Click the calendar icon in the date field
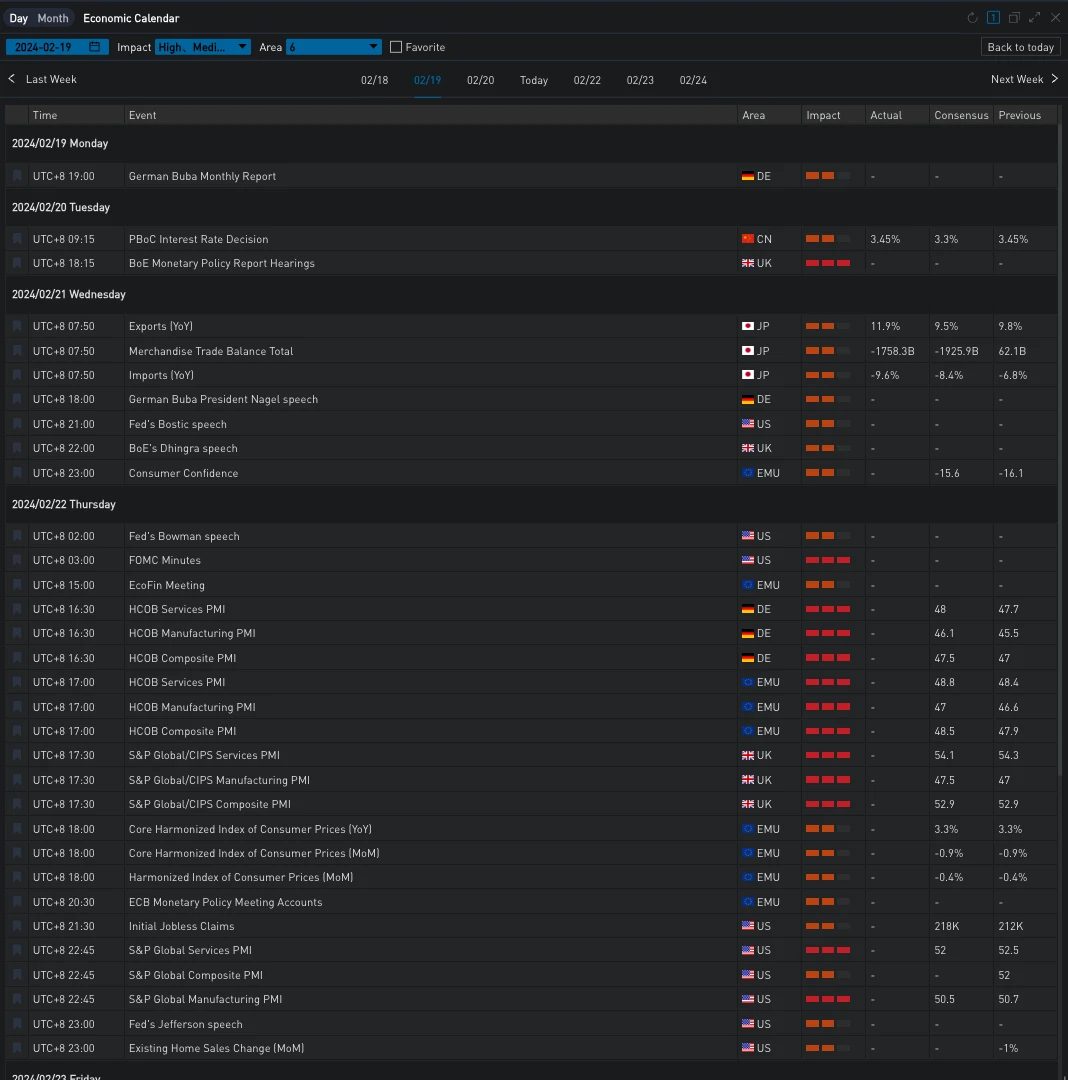Screen dimensions: 1068x1080 95,47
